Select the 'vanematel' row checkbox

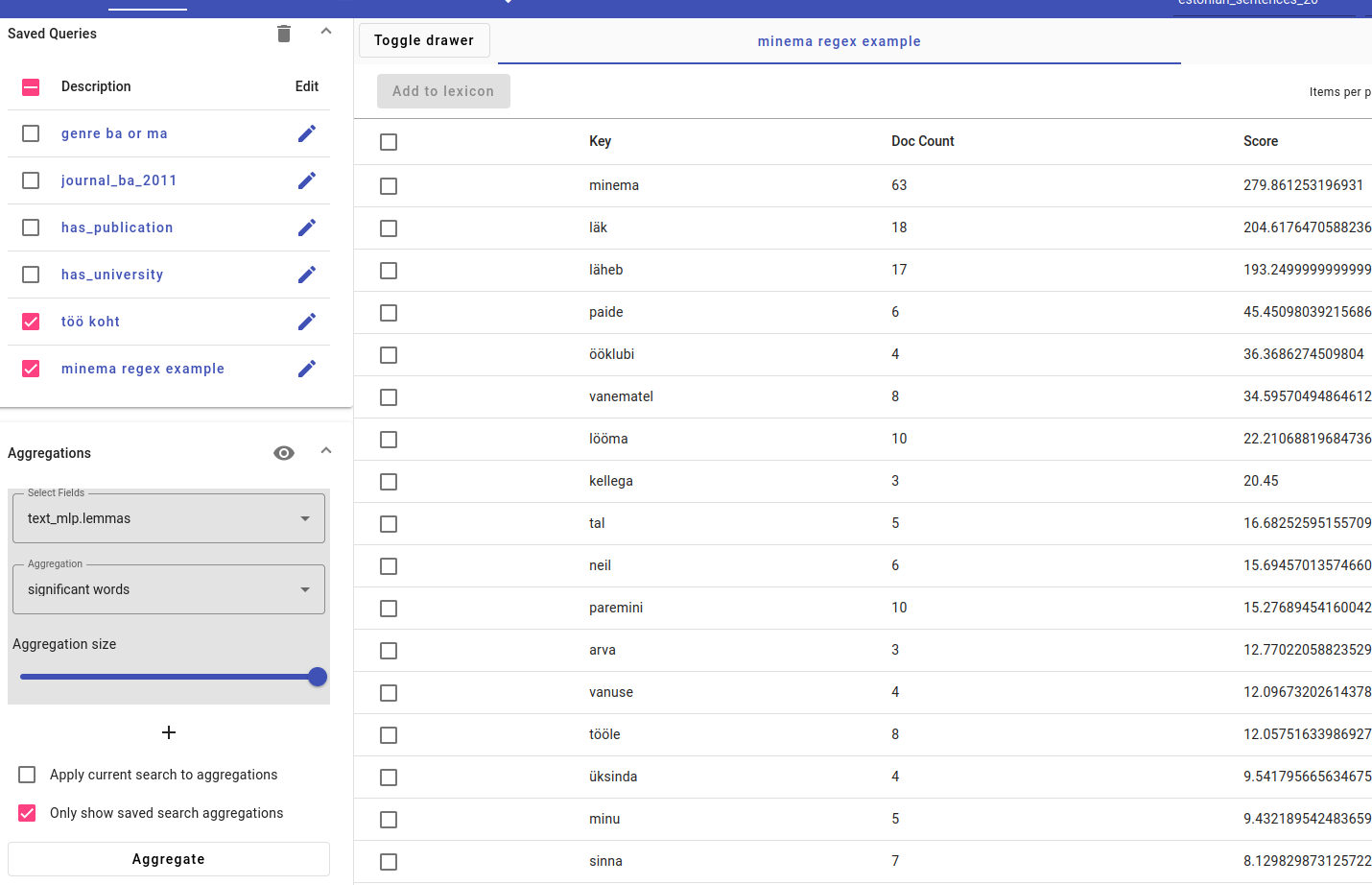tap(389, 397)
